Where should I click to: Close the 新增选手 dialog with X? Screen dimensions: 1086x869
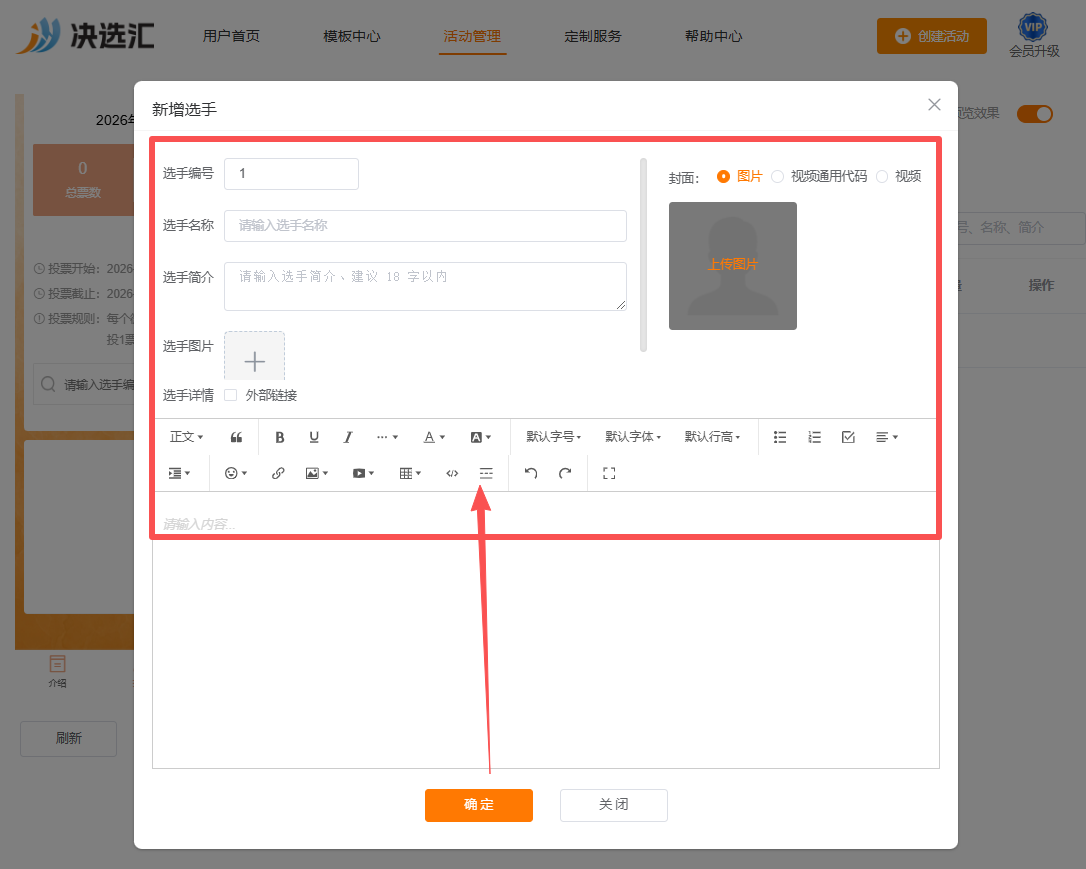(x=934, y=105)
